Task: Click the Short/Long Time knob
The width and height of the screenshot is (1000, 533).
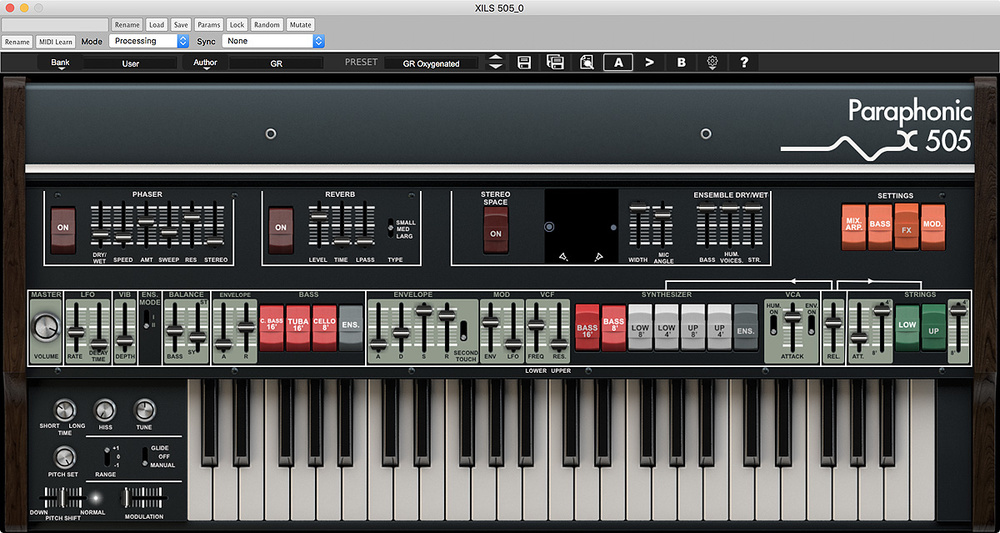Action: click(x=64, y=411)
